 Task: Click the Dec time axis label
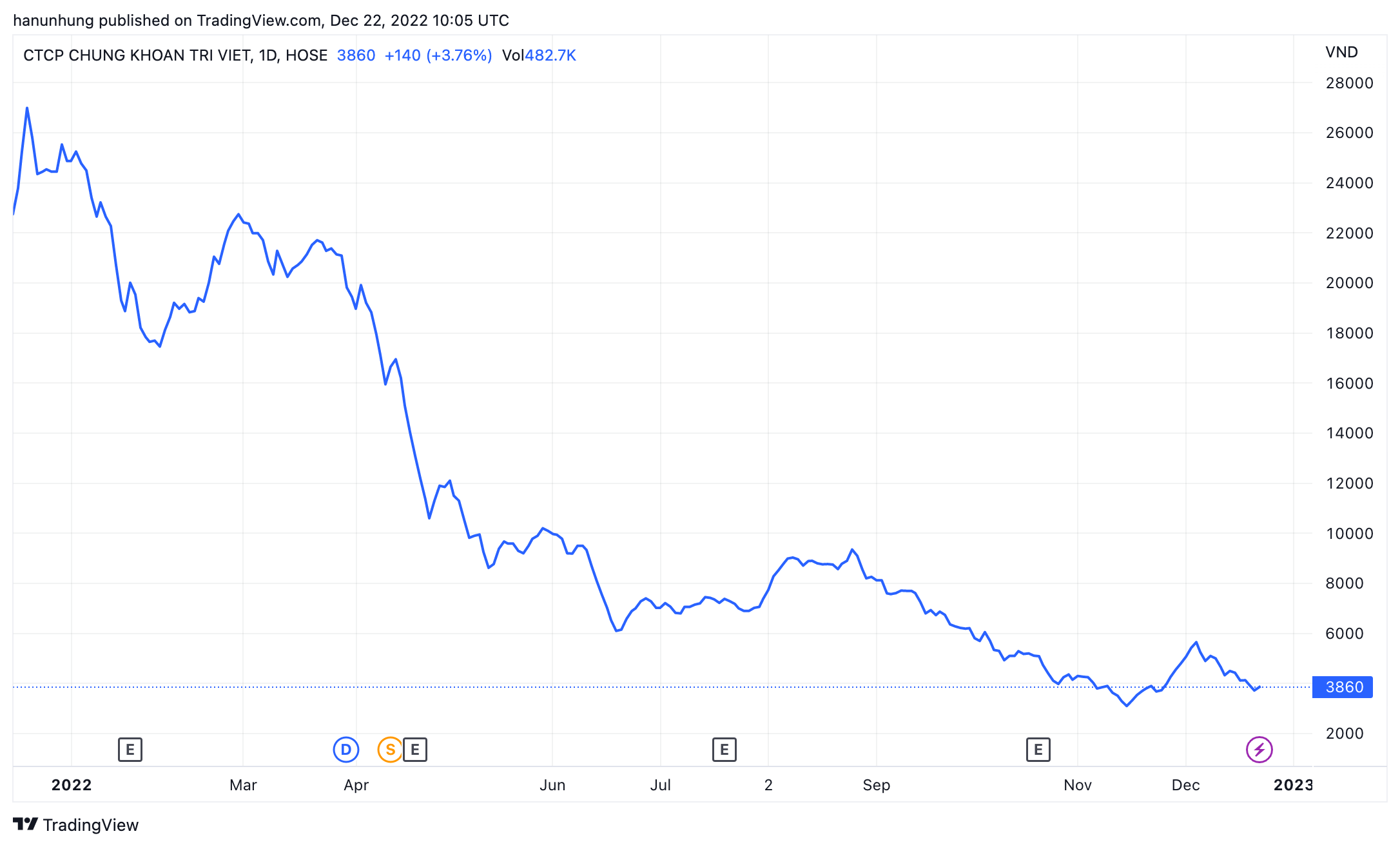click(x=1186, y=785)
